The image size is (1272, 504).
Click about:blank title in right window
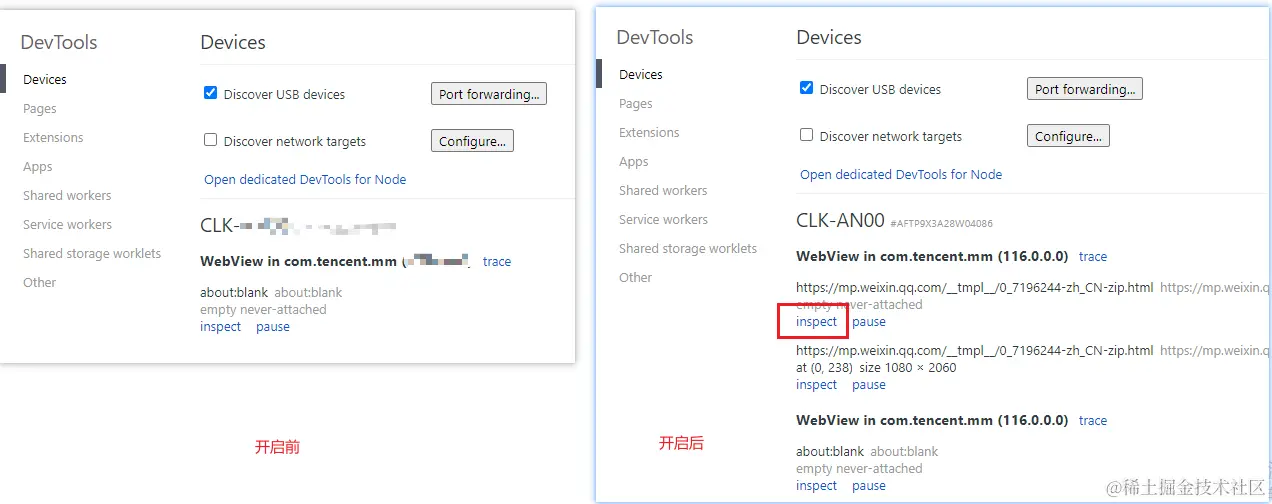[x=831, y=451]
